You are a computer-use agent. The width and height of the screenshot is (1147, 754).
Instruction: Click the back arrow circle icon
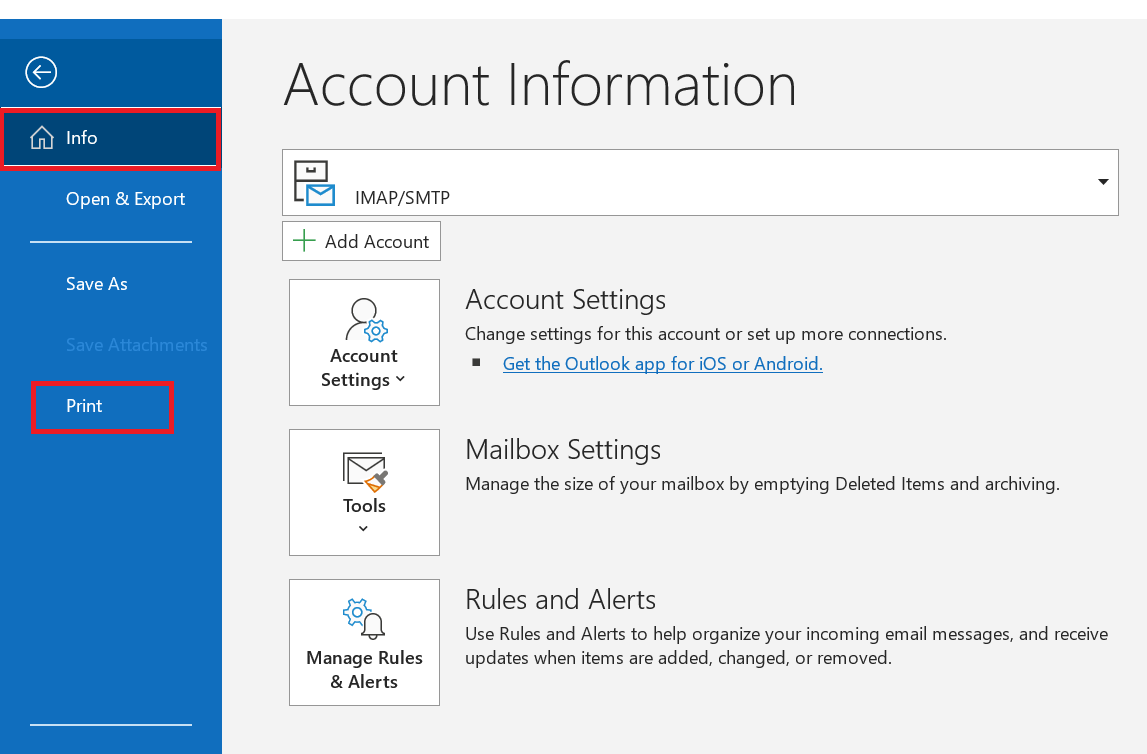[x=41, y=72]
